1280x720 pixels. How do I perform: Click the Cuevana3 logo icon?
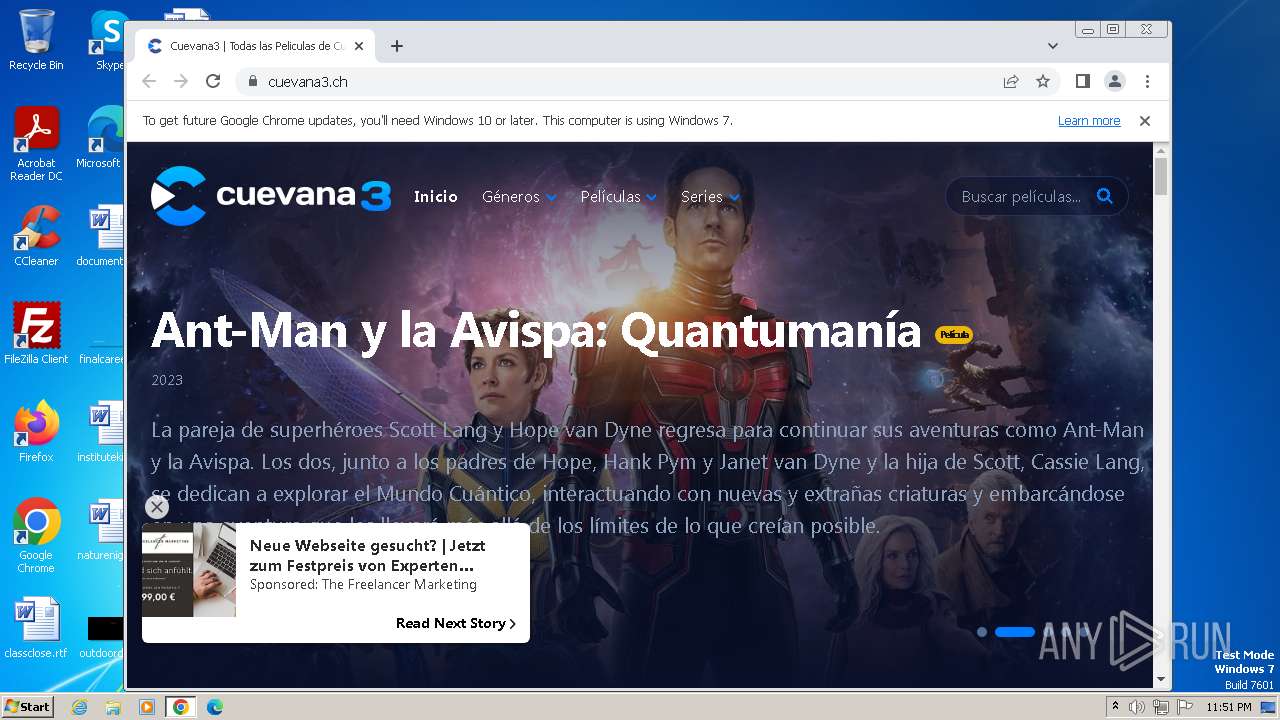point(179,196)
